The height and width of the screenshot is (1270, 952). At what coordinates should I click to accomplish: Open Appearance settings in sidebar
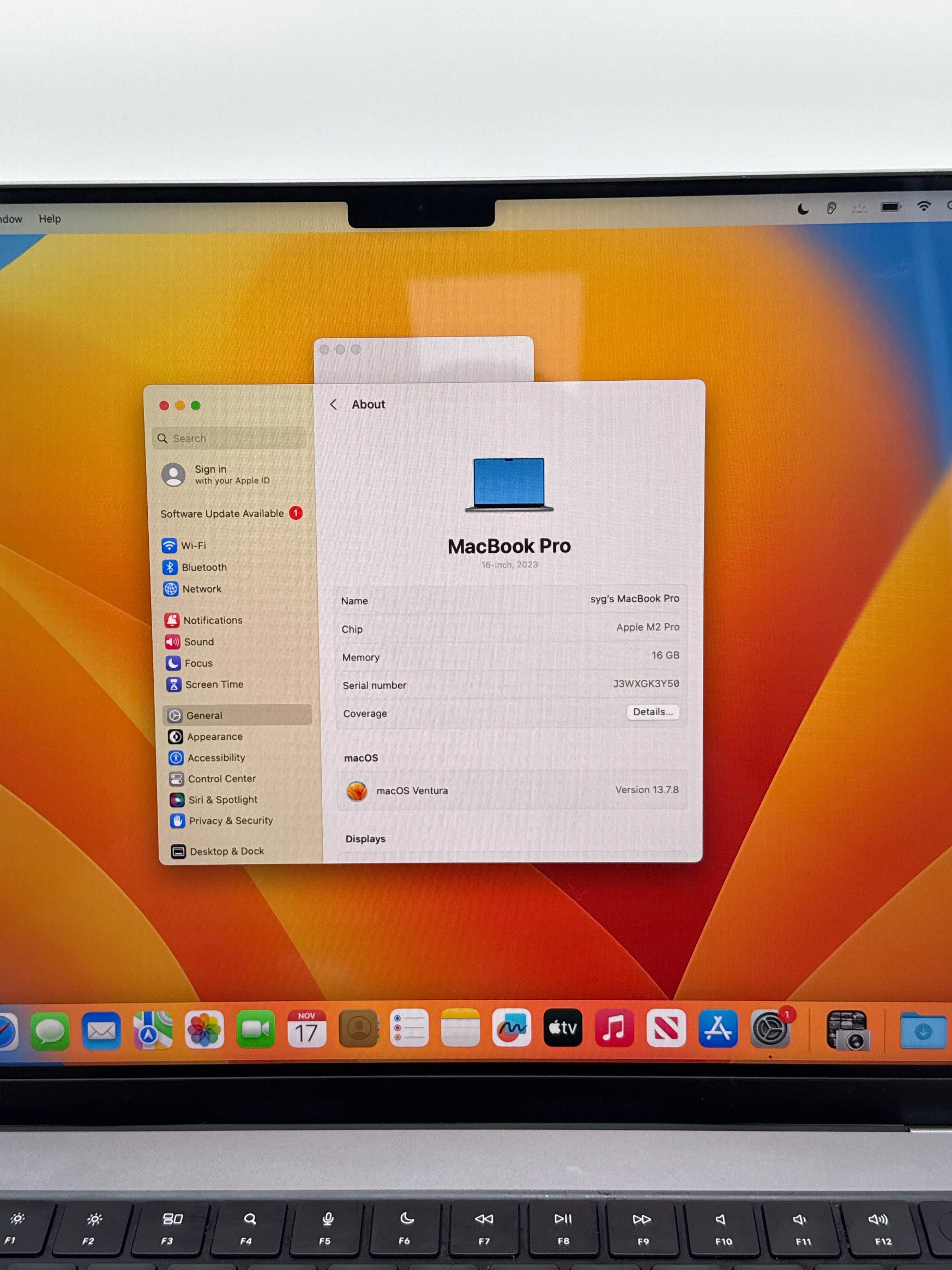pyautogui.click(x=206, y=736)
